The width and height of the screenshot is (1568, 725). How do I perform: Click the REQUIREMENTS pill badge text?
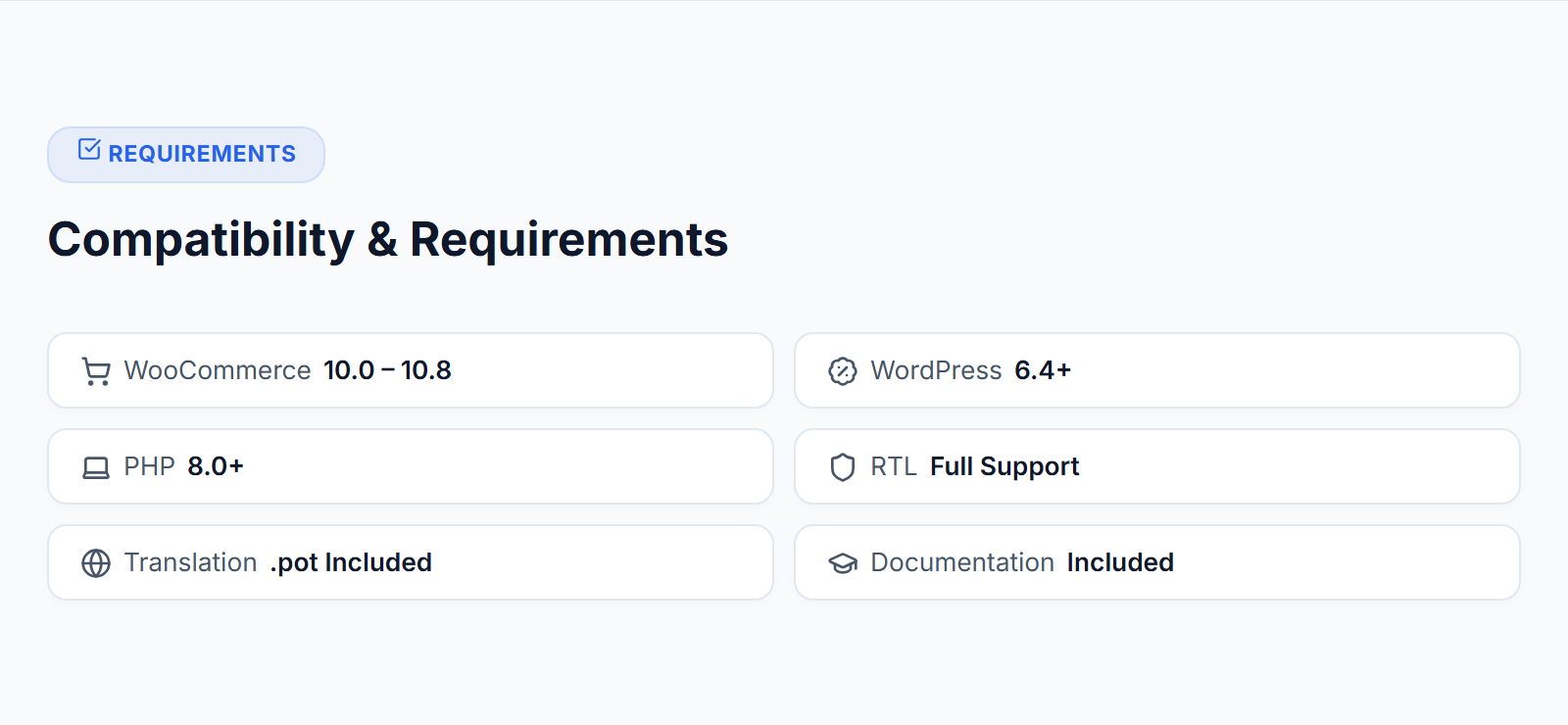(x=202, y=154)
